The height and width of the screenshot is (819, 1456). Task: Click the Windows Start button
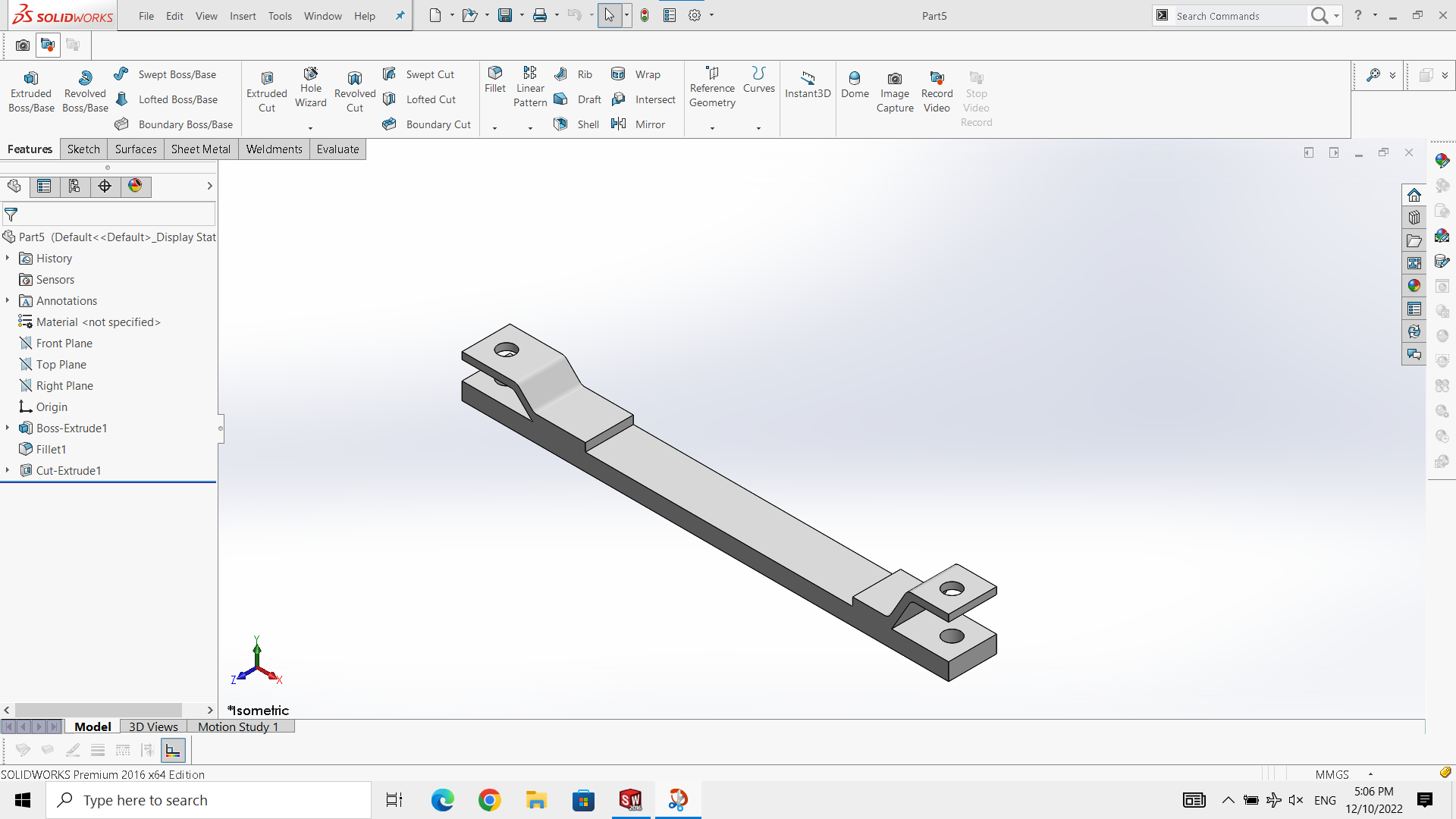coord(23,800)
